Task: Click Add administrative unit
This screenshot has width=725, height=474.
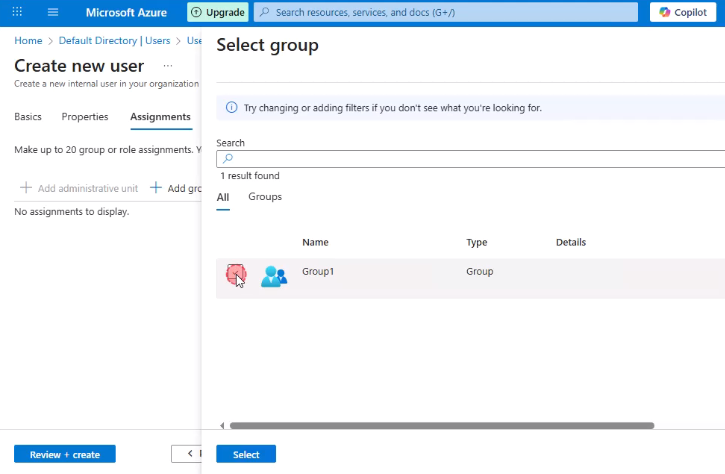Action: click(79, 188)
